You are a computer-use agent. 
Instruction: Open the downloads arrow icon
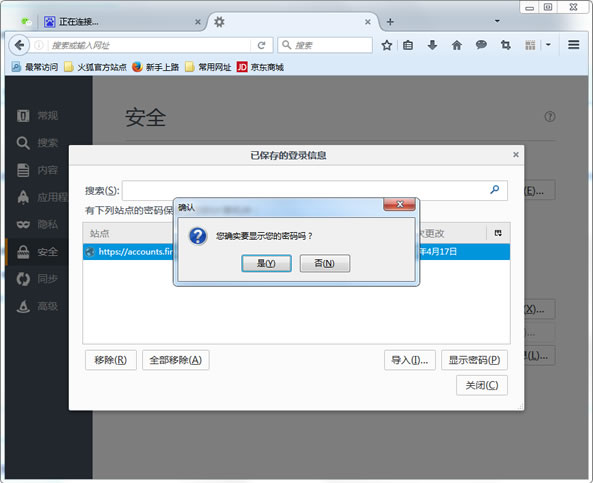click(432, 45)
